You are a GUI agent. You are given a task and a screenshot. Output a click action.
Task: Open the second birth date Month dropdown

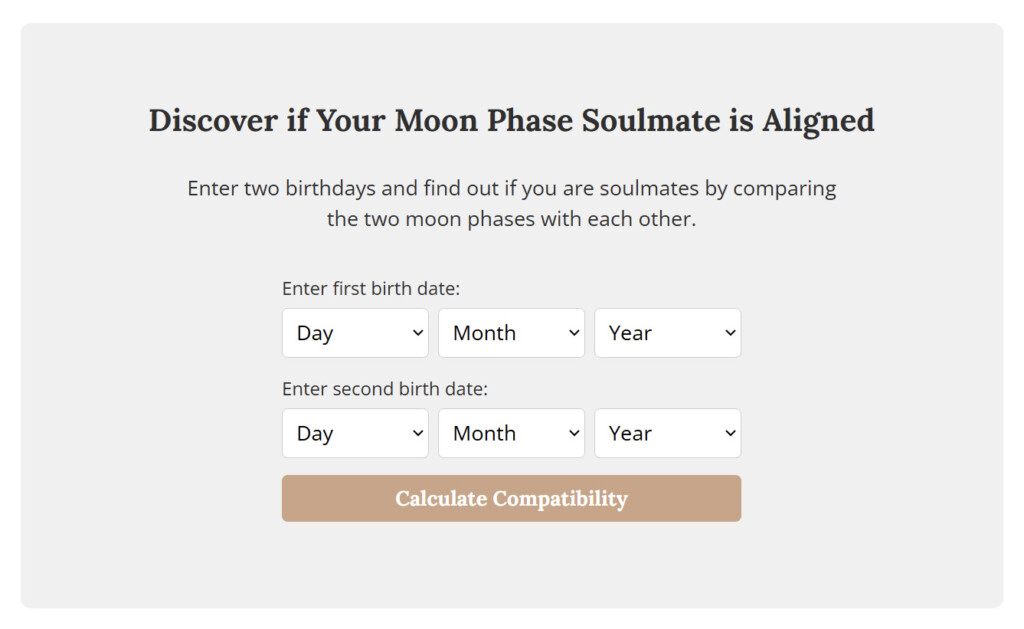tap(511, 433)
